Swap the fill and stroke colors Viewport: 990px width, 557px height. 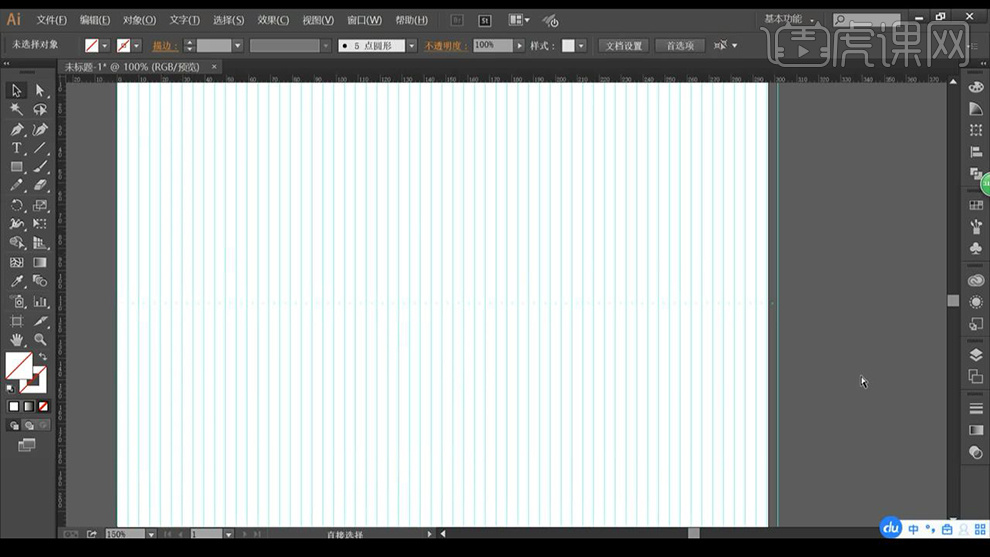43,357
